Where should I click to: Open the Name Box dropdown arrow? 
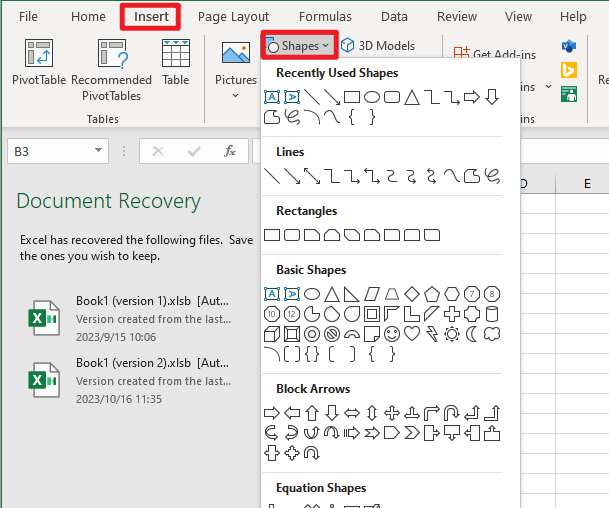[98, 151]
